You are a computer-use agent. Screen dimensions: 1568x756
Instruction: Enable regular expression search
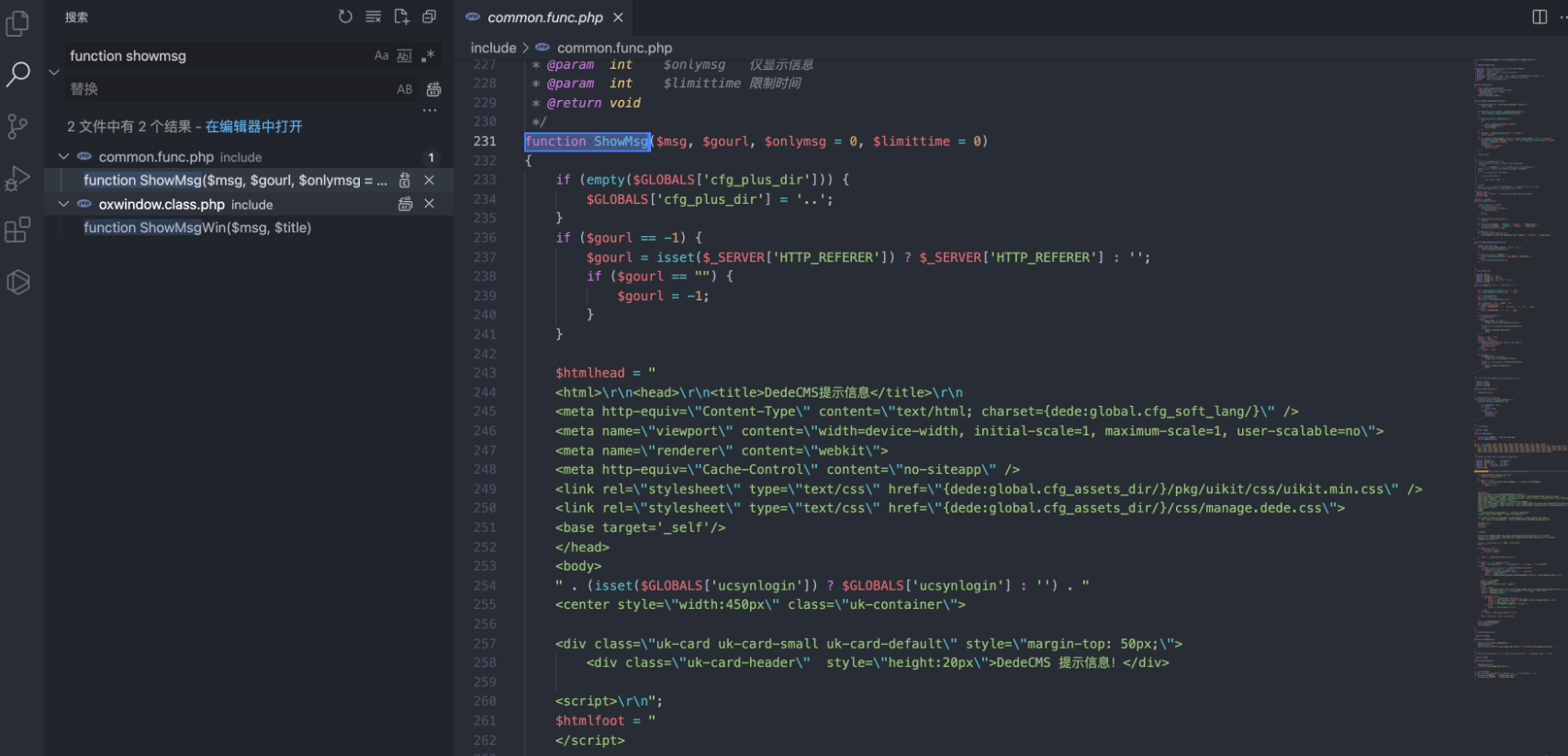(x=428, y=56)
